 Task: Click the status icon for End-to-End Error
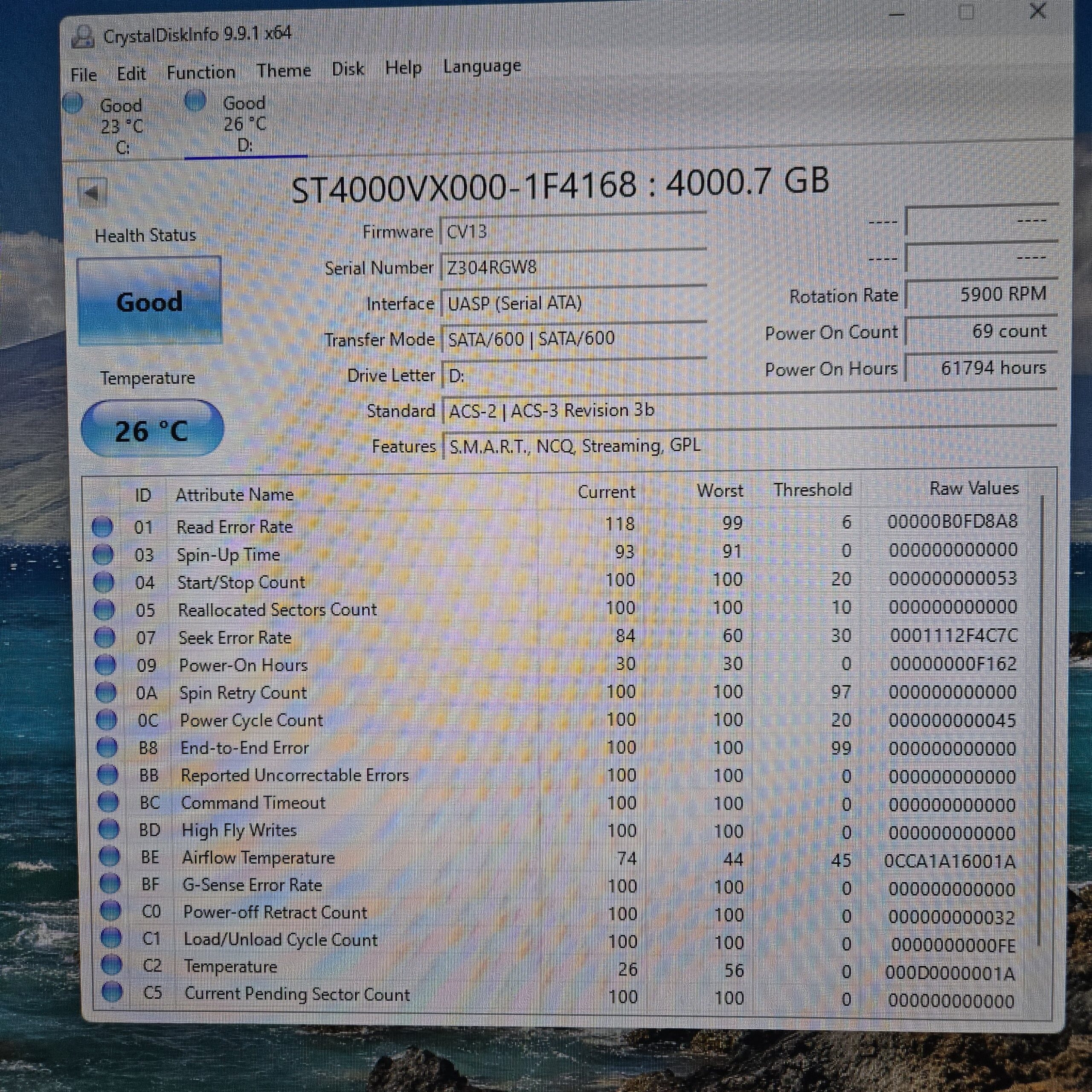[x=107, y=748]
